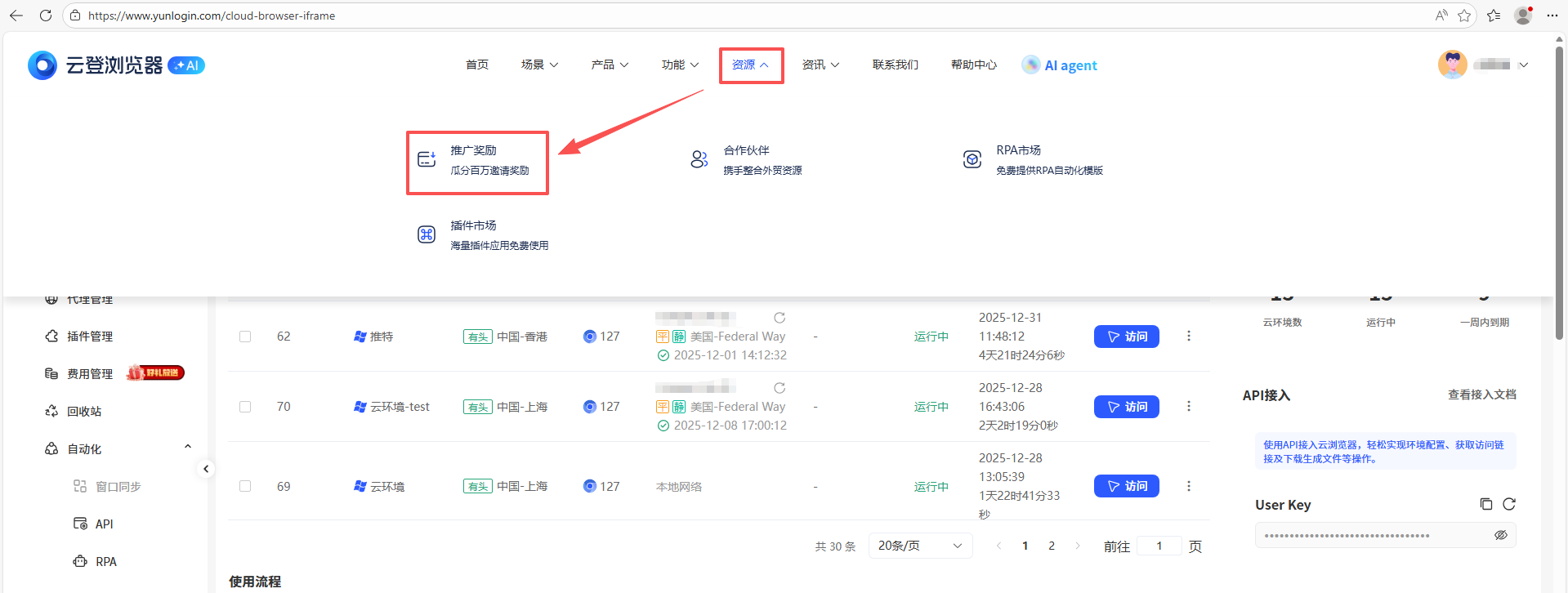Open 费用管理 in sidebar

tap(90, 373)
